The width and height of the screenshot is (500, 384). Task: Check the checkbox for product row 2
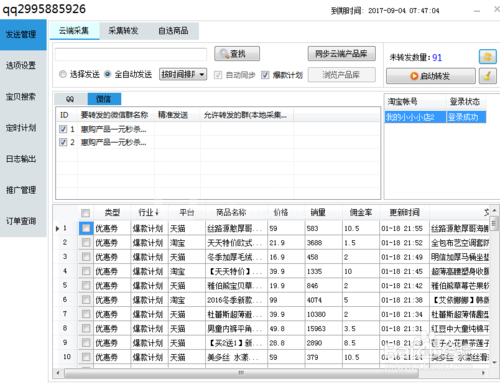[x=86, y=243]
